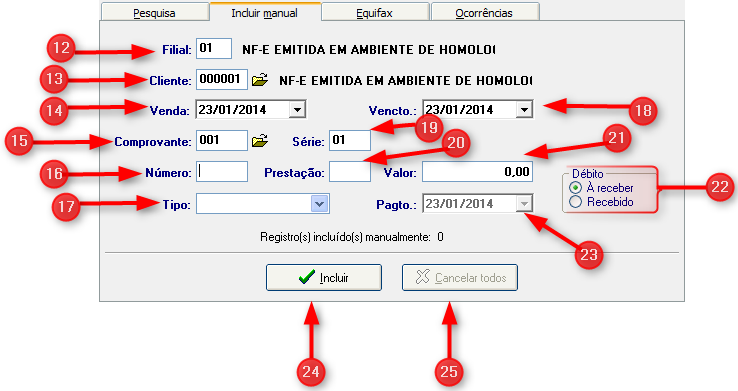The height and width of the screenshot is (391, 738).
Task: Switch to the Pesquisa tab
Action: click(x=154, y=13)
